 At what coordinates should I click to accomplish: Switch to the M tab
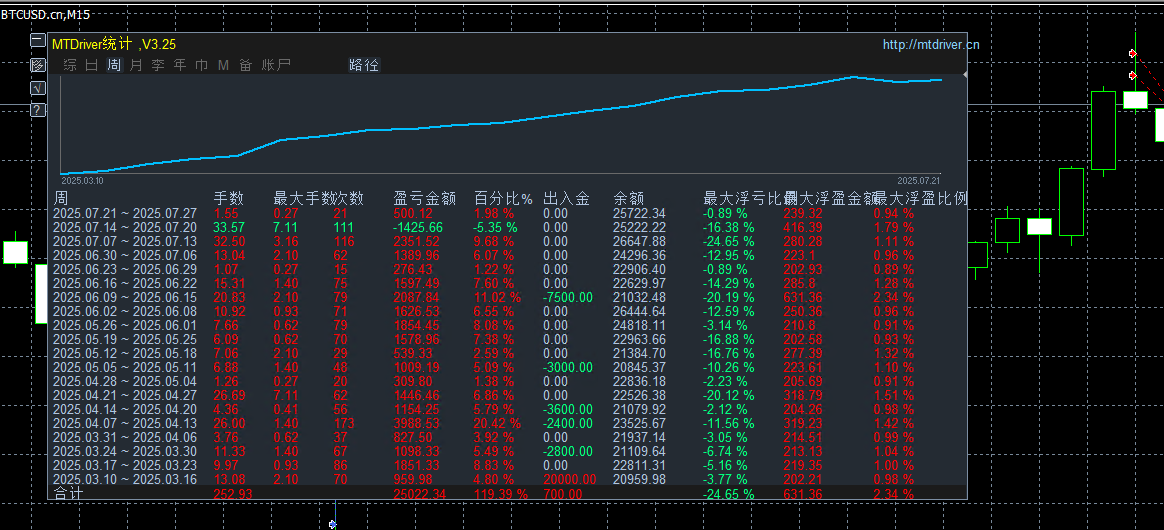click(x=223, y=65)
